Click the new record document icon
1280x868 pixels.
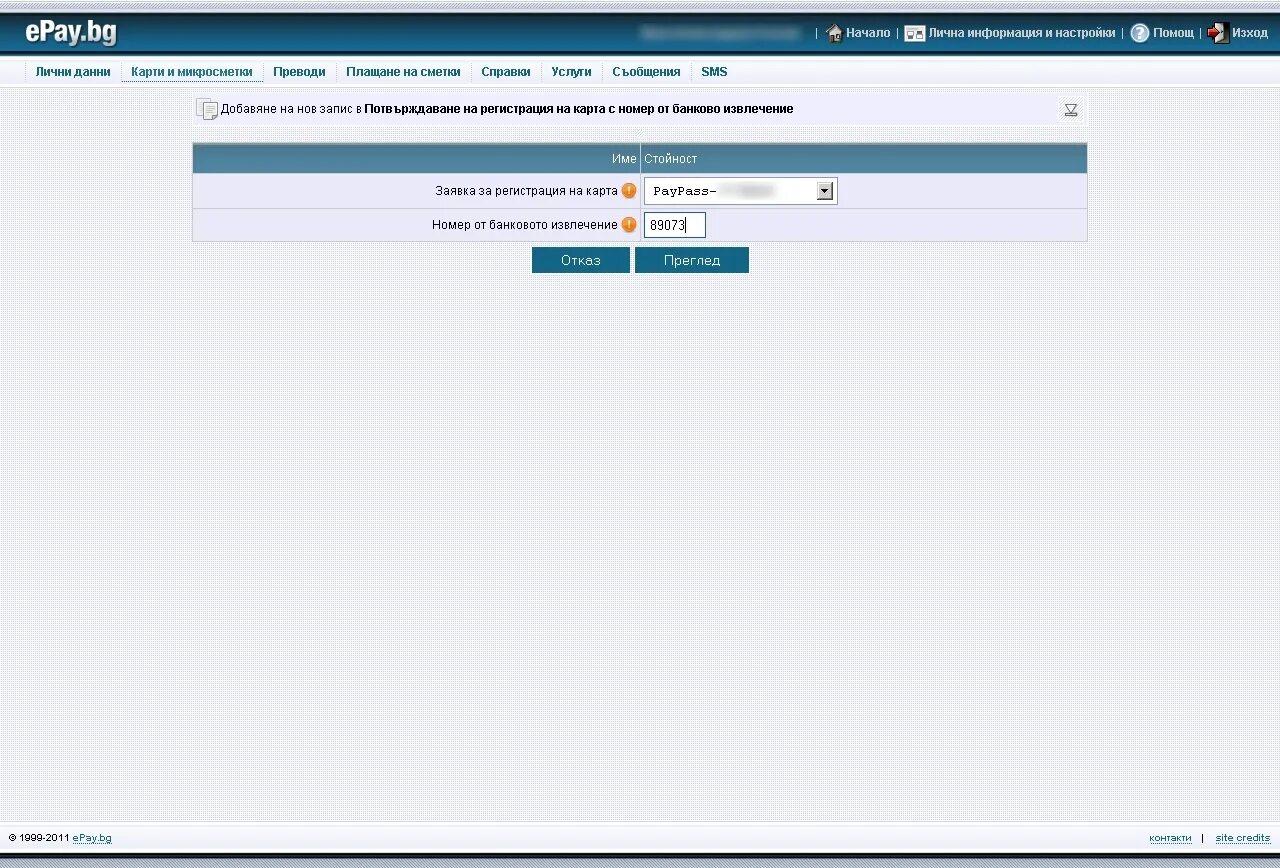coord(207,110)
